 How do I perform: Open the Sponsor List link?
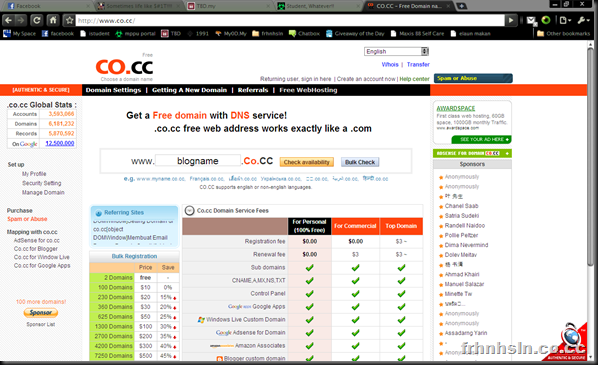[41, 324]
